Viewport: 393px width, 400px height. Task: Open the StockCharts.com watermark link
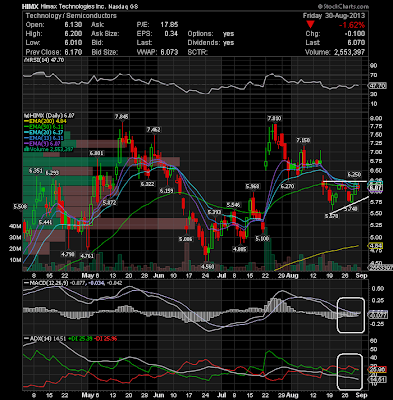343,6
